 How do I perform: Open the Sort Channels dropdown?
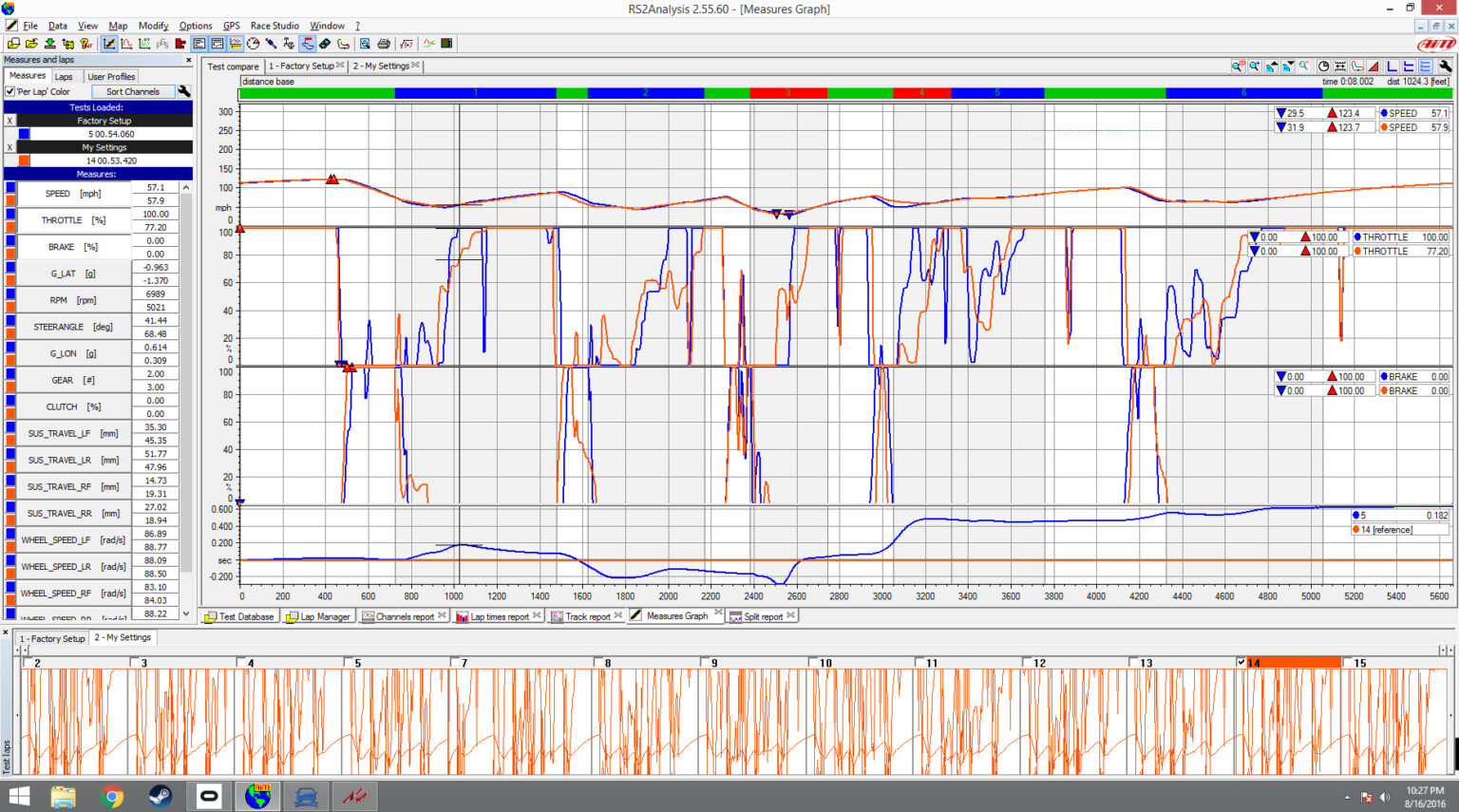coord(133,91)
